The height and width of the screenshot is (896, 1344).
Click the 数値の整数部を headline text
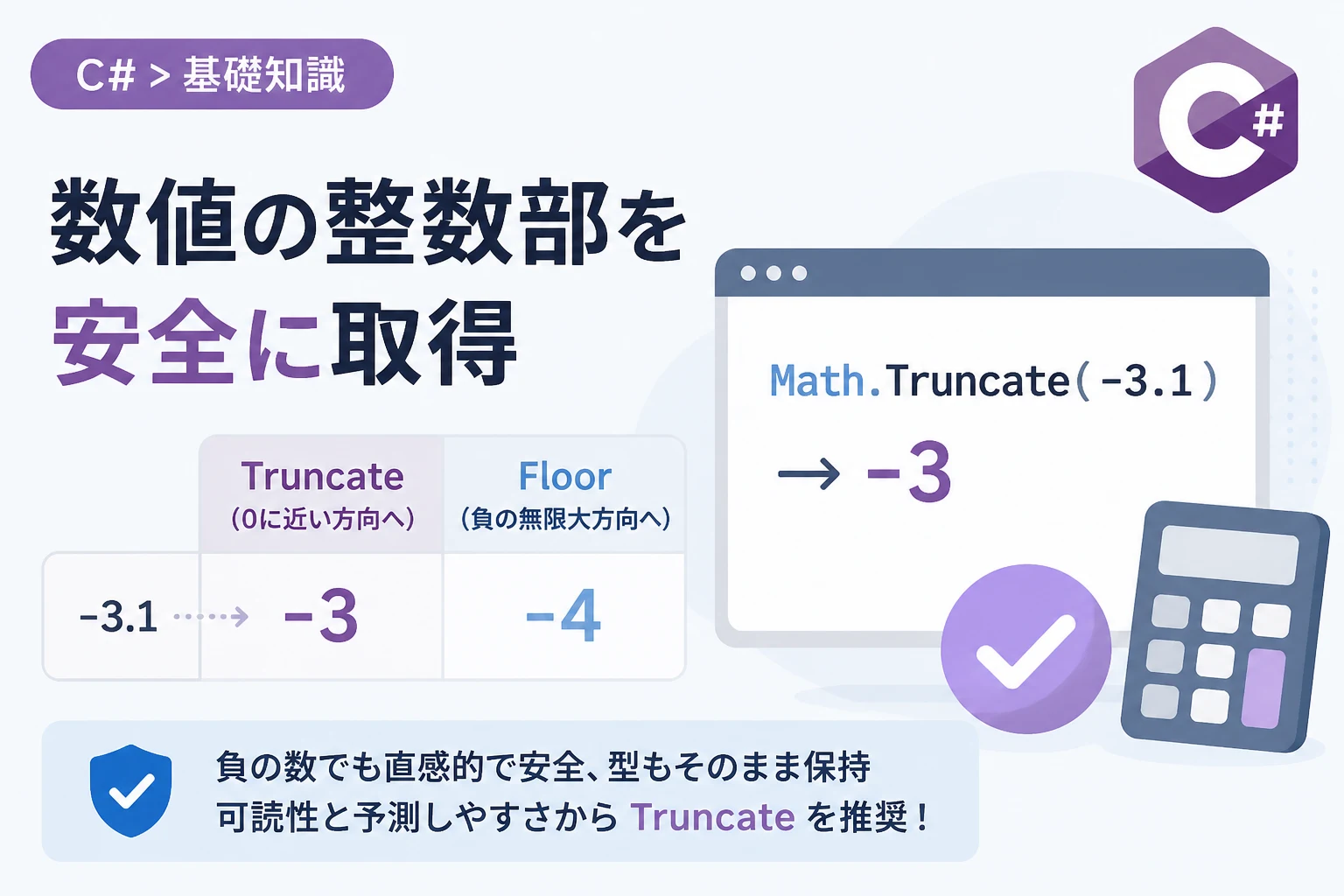click(368, 222)
